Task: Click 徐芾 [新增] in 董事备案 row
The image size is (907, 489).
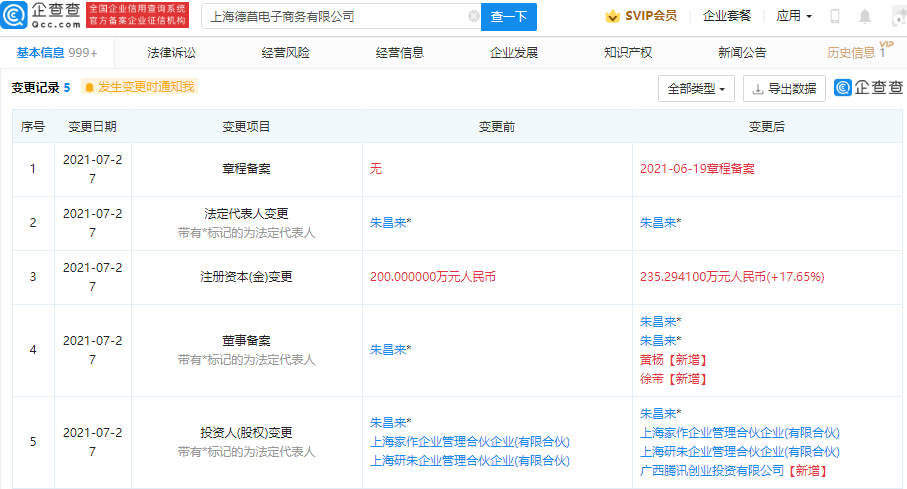Action: (x=673, y=379)
